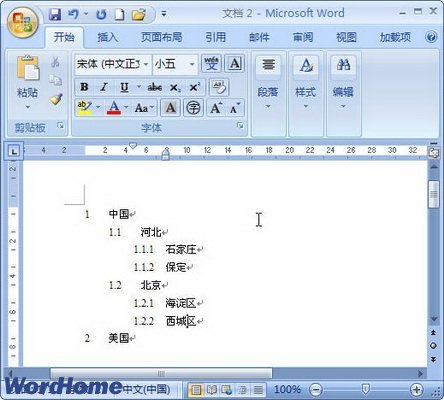Switch to the 页面布局 tab
444x400 pixels.
tap(162, 37)
